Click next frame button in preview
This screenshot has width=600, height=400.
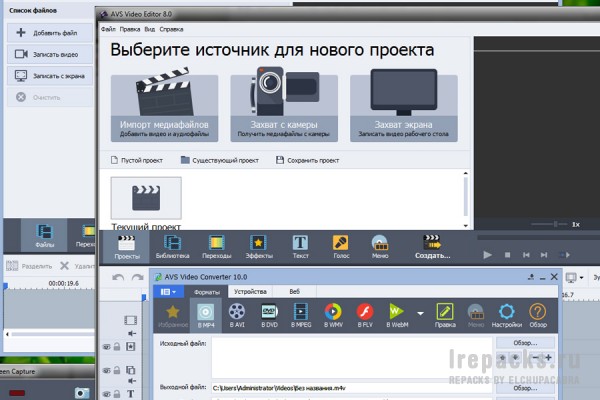point(544,255)
